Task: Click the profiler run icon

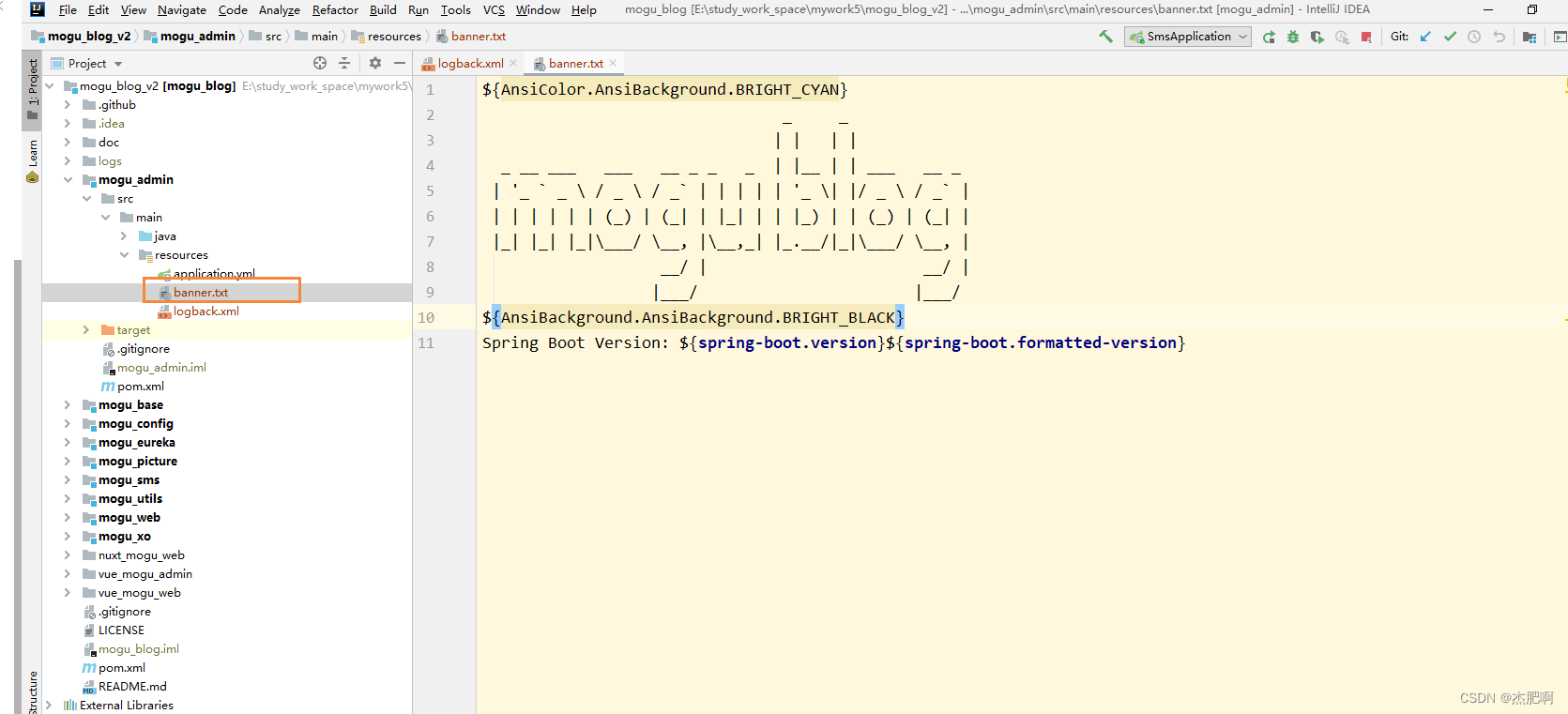Action: point(1342,37)
